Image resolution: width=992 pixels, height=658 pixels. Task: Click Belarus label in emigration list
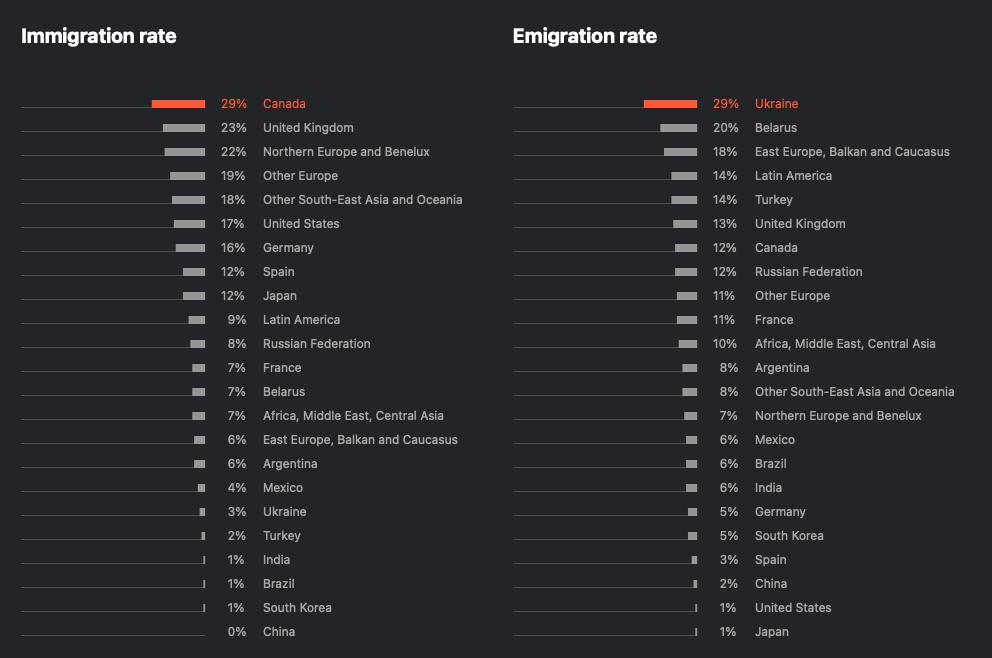776,128
